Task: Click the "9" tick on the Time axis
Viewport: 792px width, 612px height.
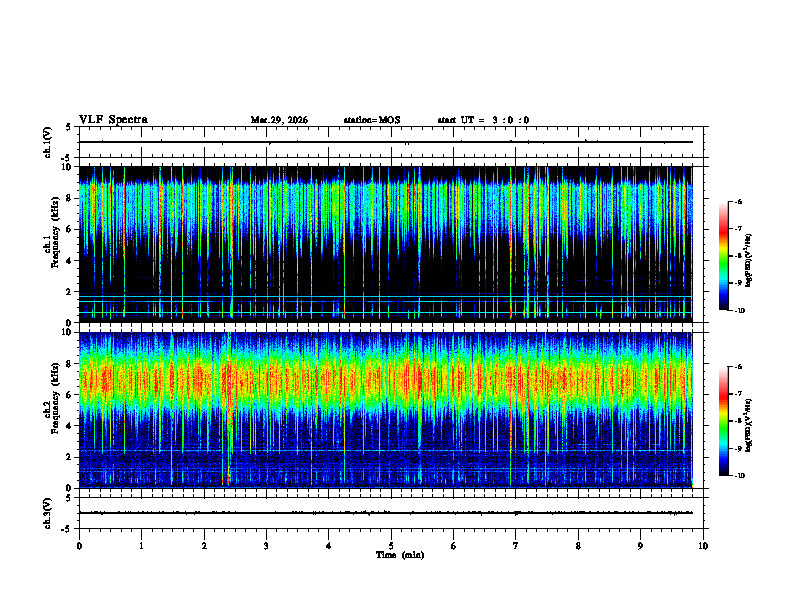Action: pyautogui.click(x=640, y=546)
